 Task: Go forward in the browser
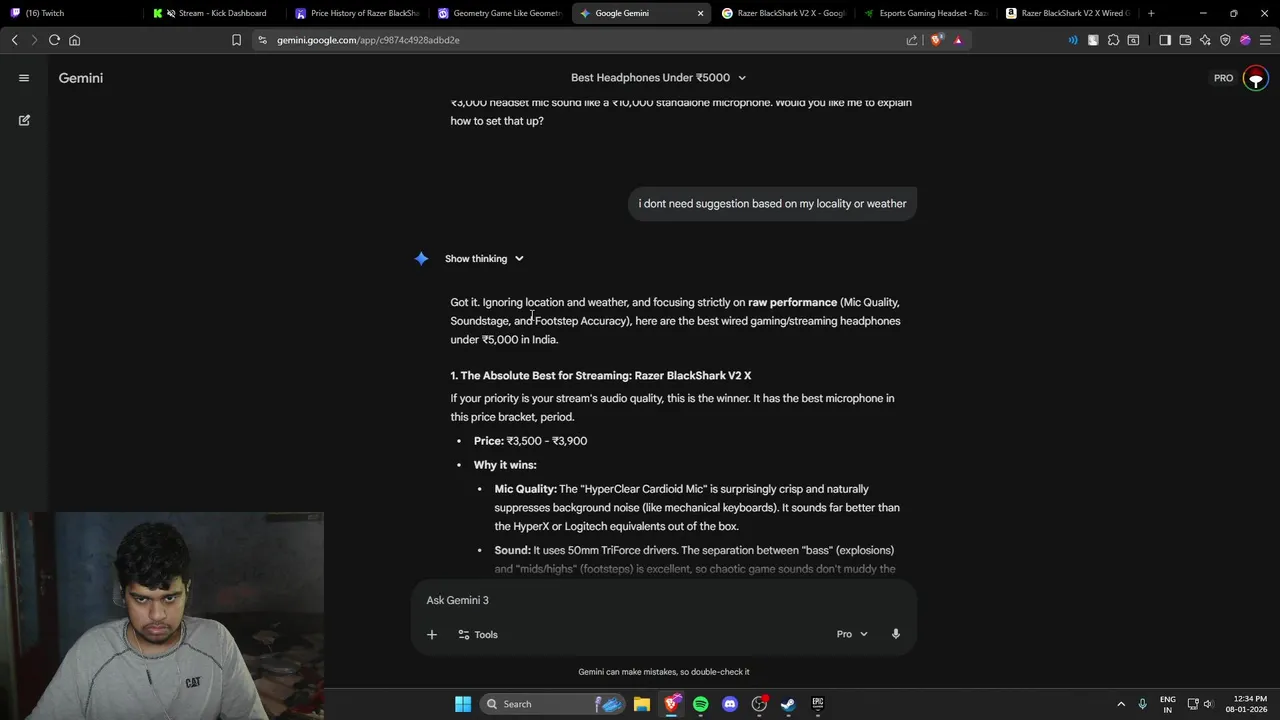[34, 40]
